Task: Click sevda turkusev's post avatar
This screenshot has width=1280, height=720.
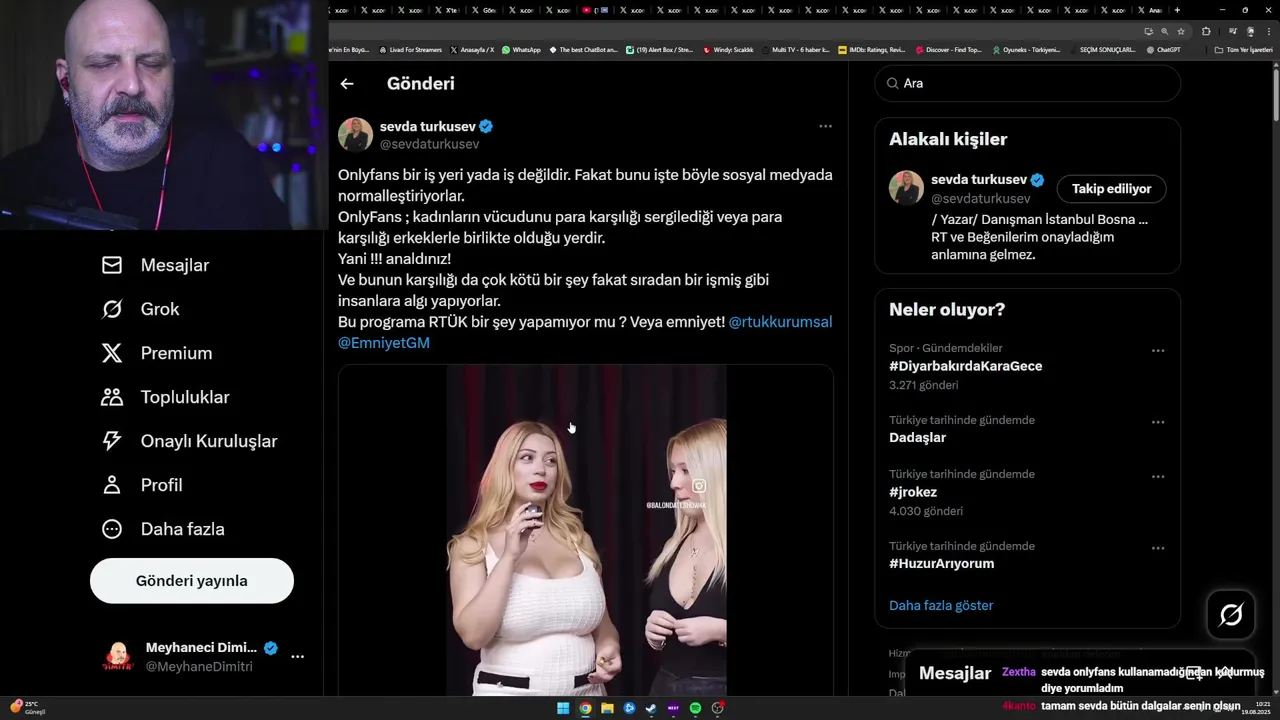Action: point(355,135)
